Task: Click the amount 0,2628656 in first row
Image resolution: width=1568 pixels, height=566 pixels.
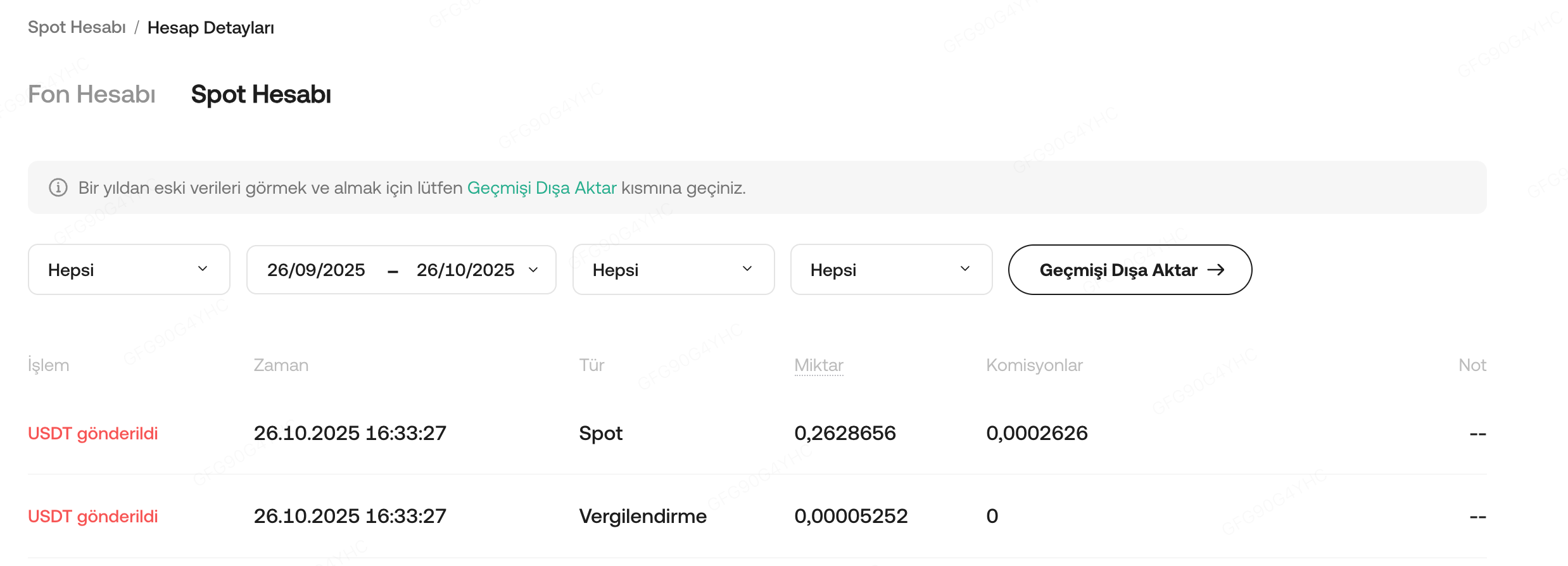Action: pyautogui.click(x=845, y=434)
